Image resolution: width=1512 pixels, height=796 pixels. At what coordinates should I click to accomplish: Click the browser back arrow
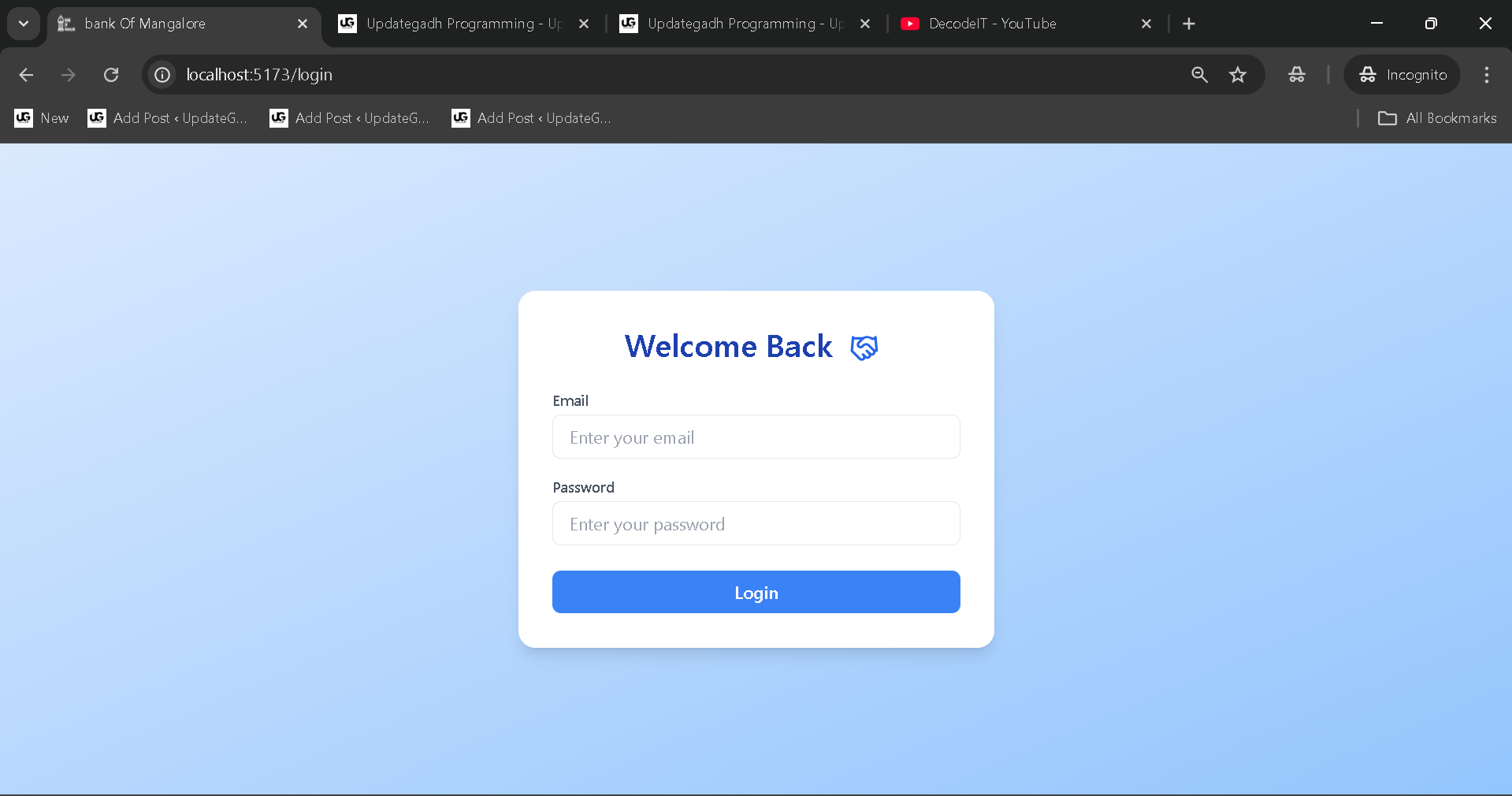(26, 75)
